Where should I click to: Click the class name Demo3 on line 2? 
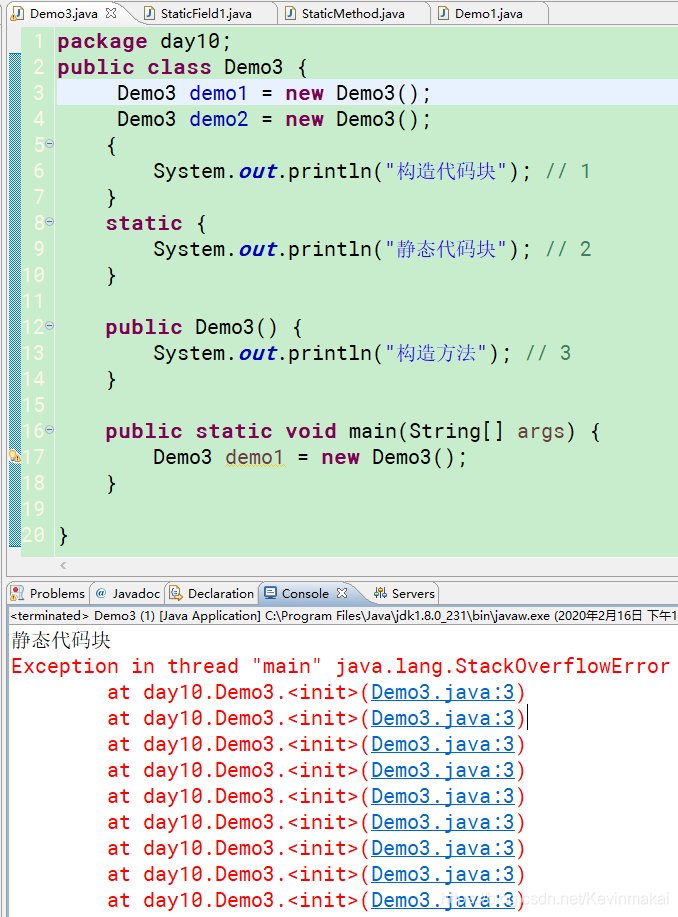tap(253, 67)
